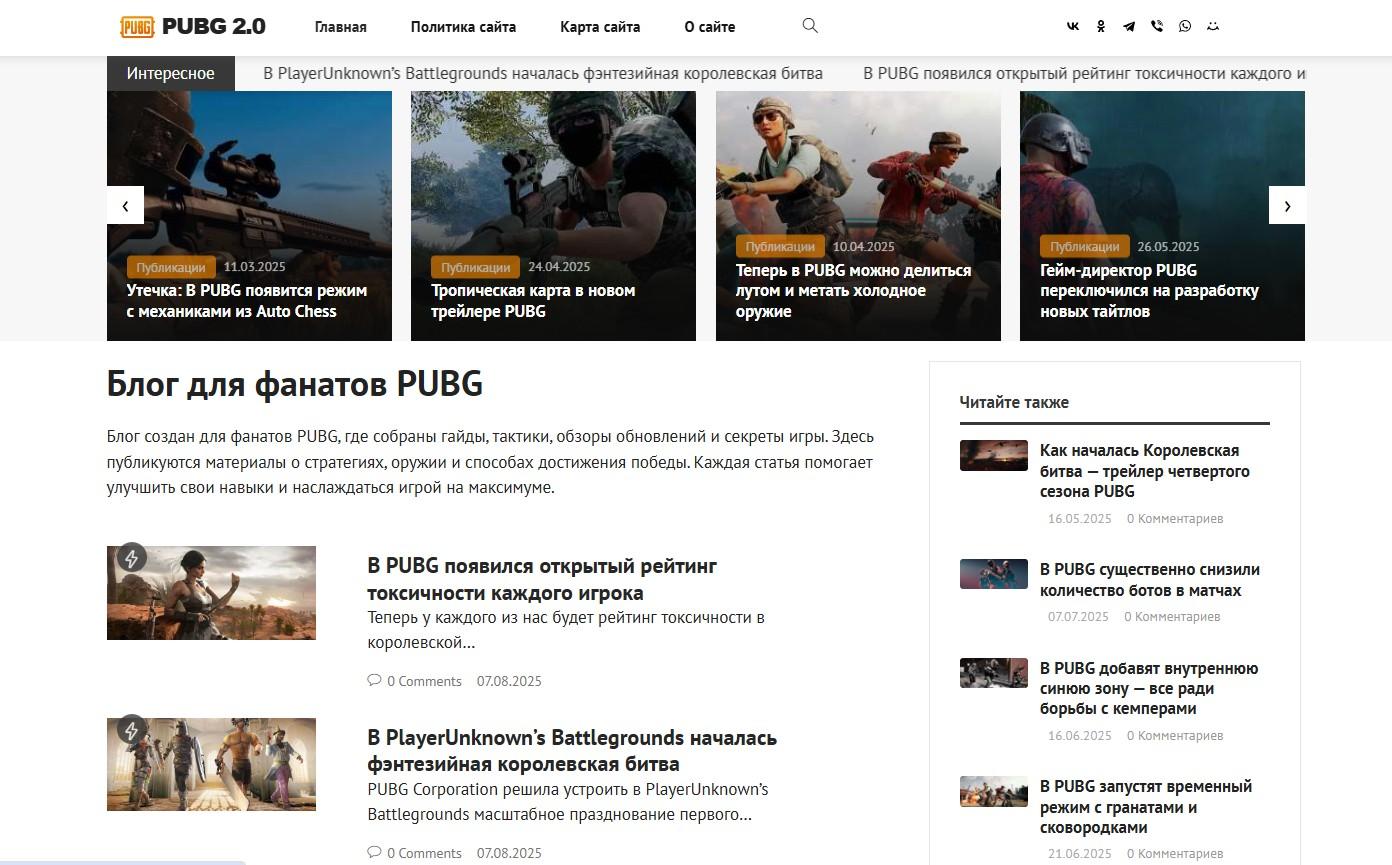Click Публикации badge on Гейм-директор card

click(1085, 246)
